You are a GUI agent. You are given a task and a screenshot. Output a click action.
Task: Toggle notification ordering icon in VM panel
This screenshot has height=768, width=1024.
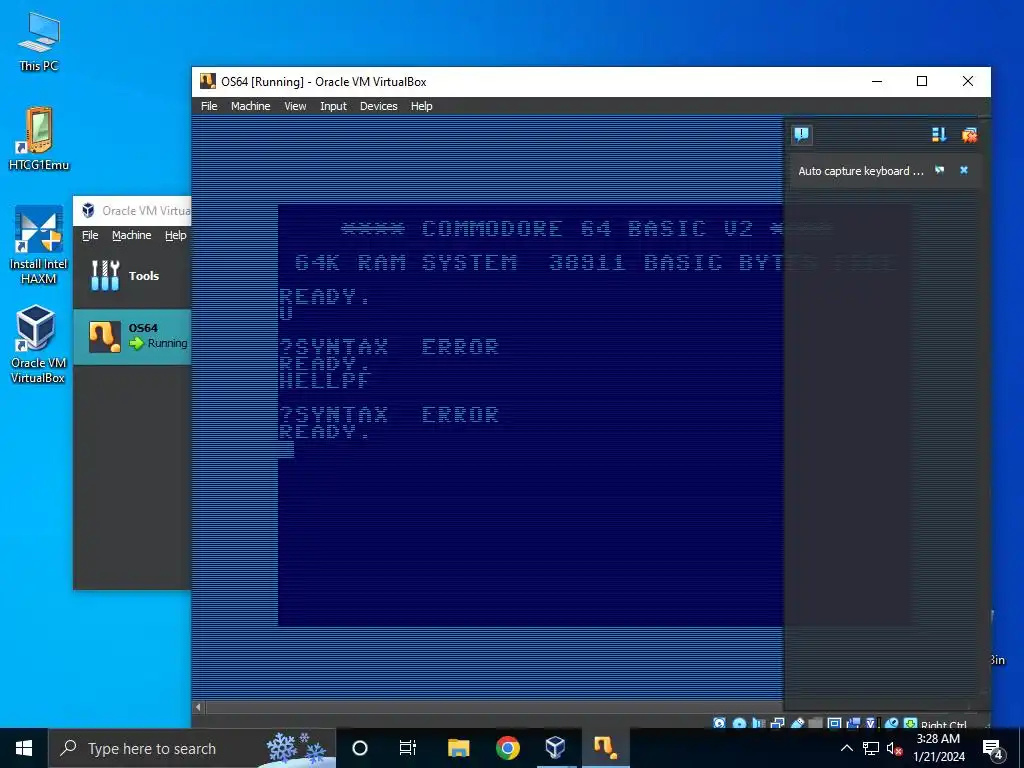pyautogui.click(x=938, y=135)
